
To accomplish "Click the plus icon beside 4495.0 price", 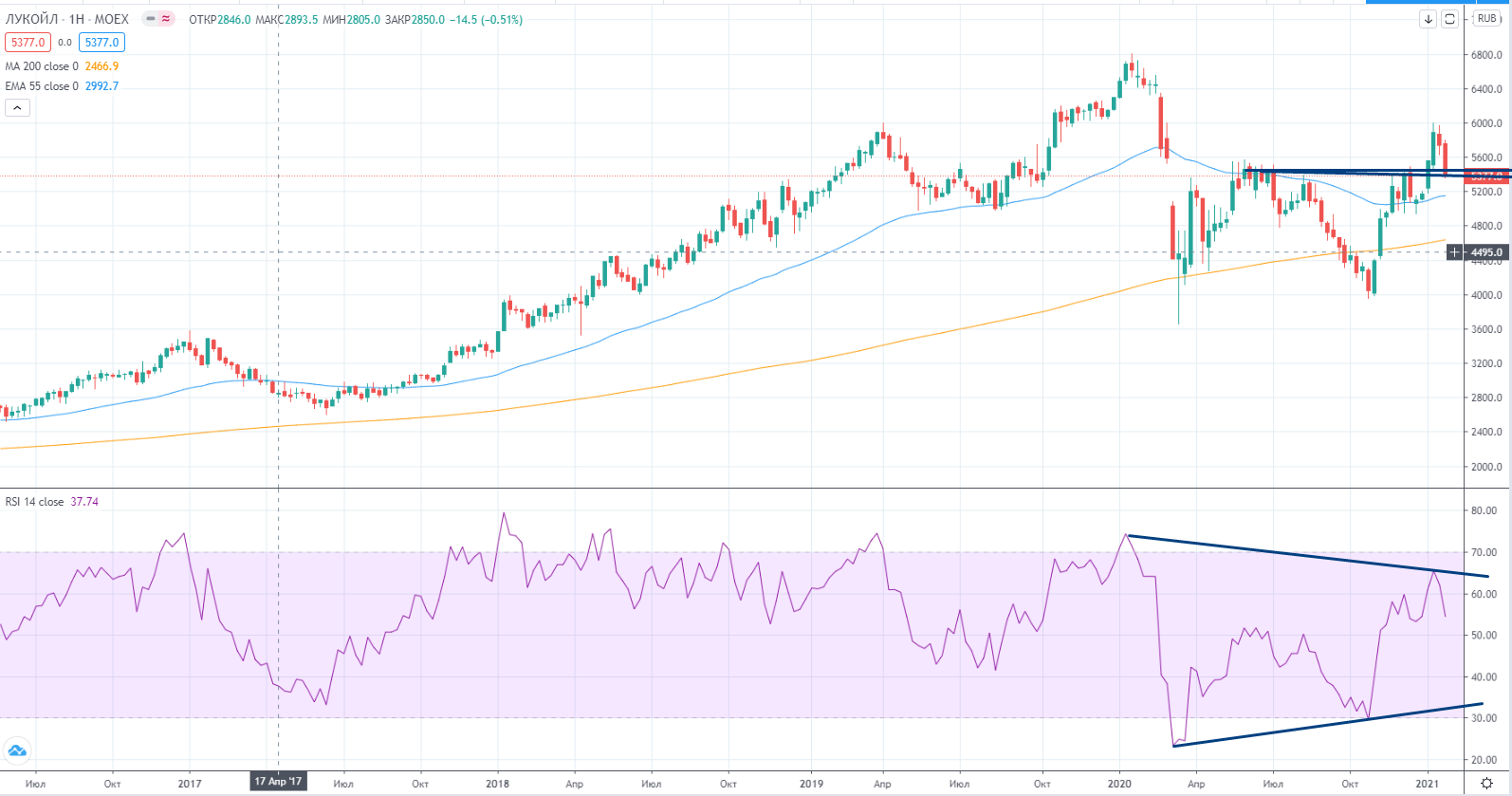I will (1454, 252).
